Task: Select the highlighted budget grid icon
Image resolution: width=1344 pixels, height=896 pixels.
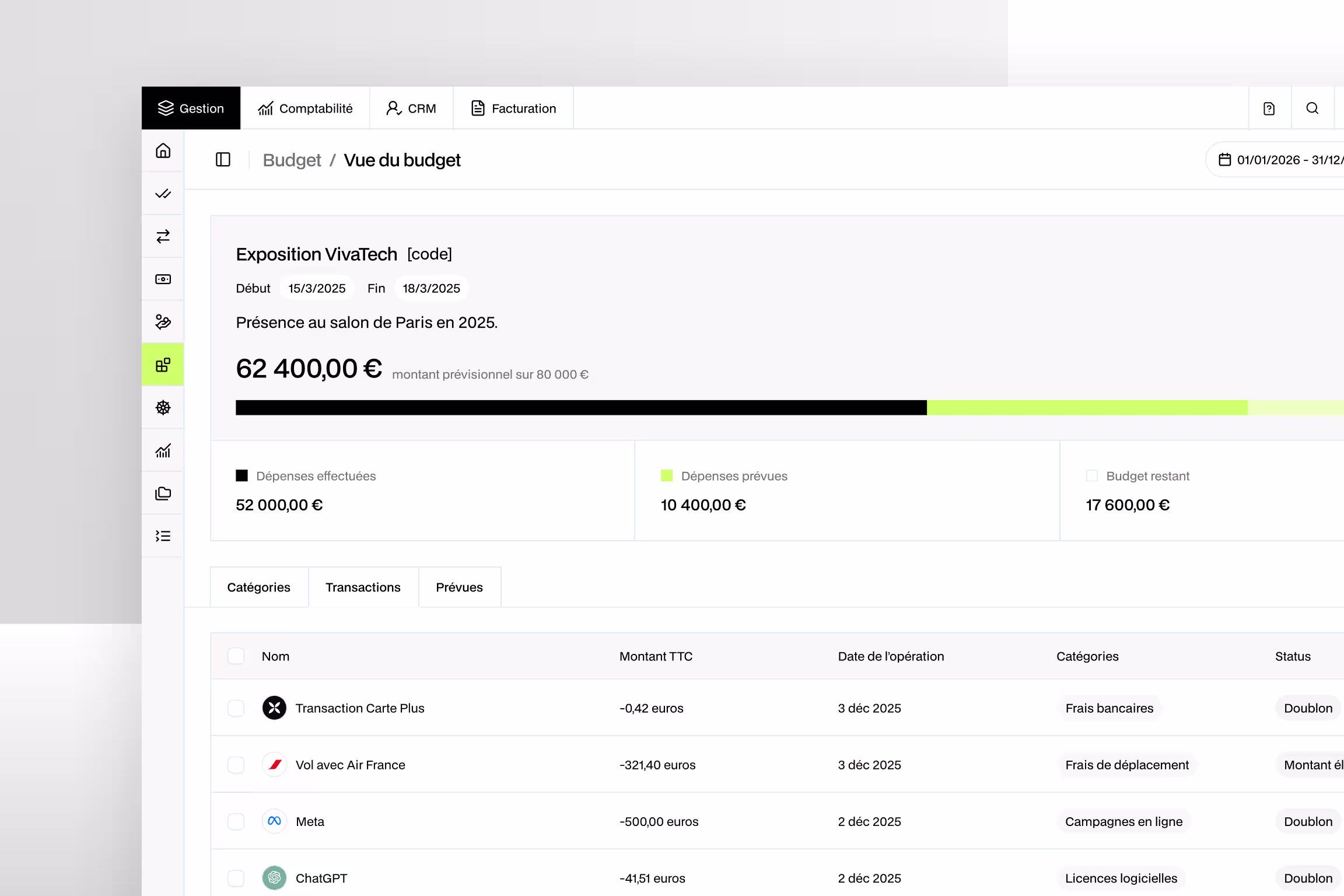Action: pos(163,365)
